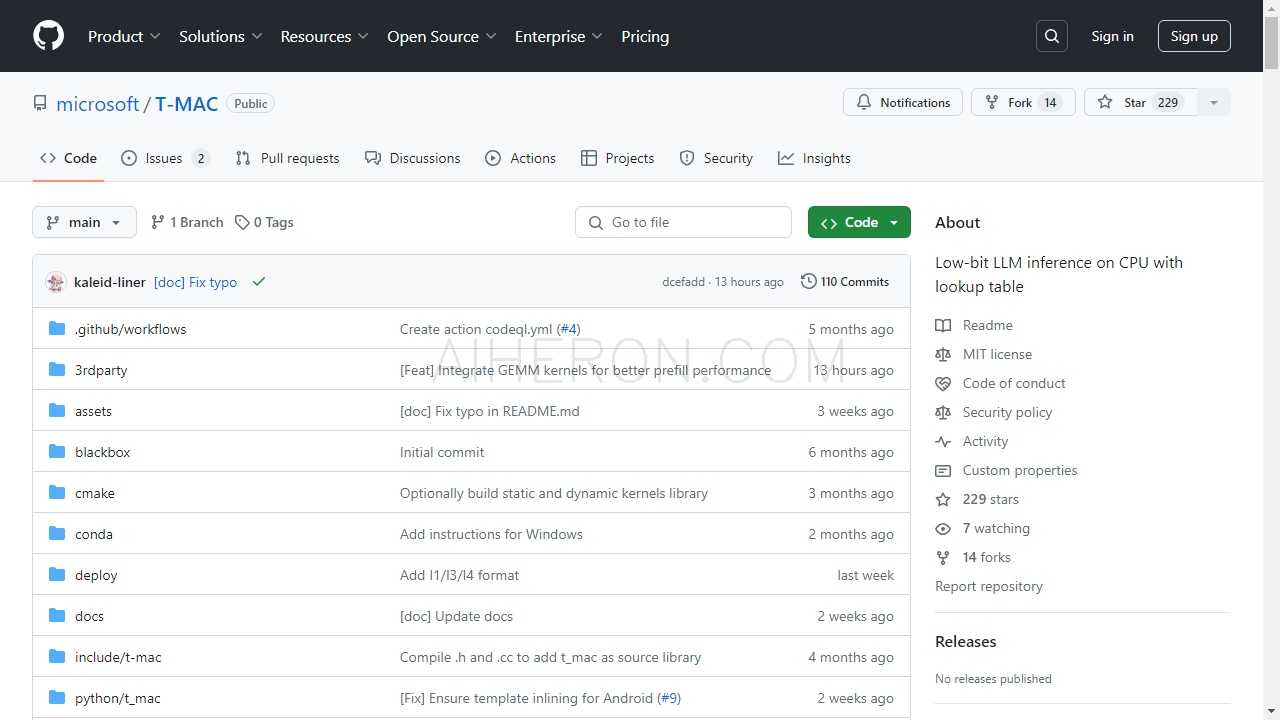Click the python/t_mac folder icon

[57, 698]
